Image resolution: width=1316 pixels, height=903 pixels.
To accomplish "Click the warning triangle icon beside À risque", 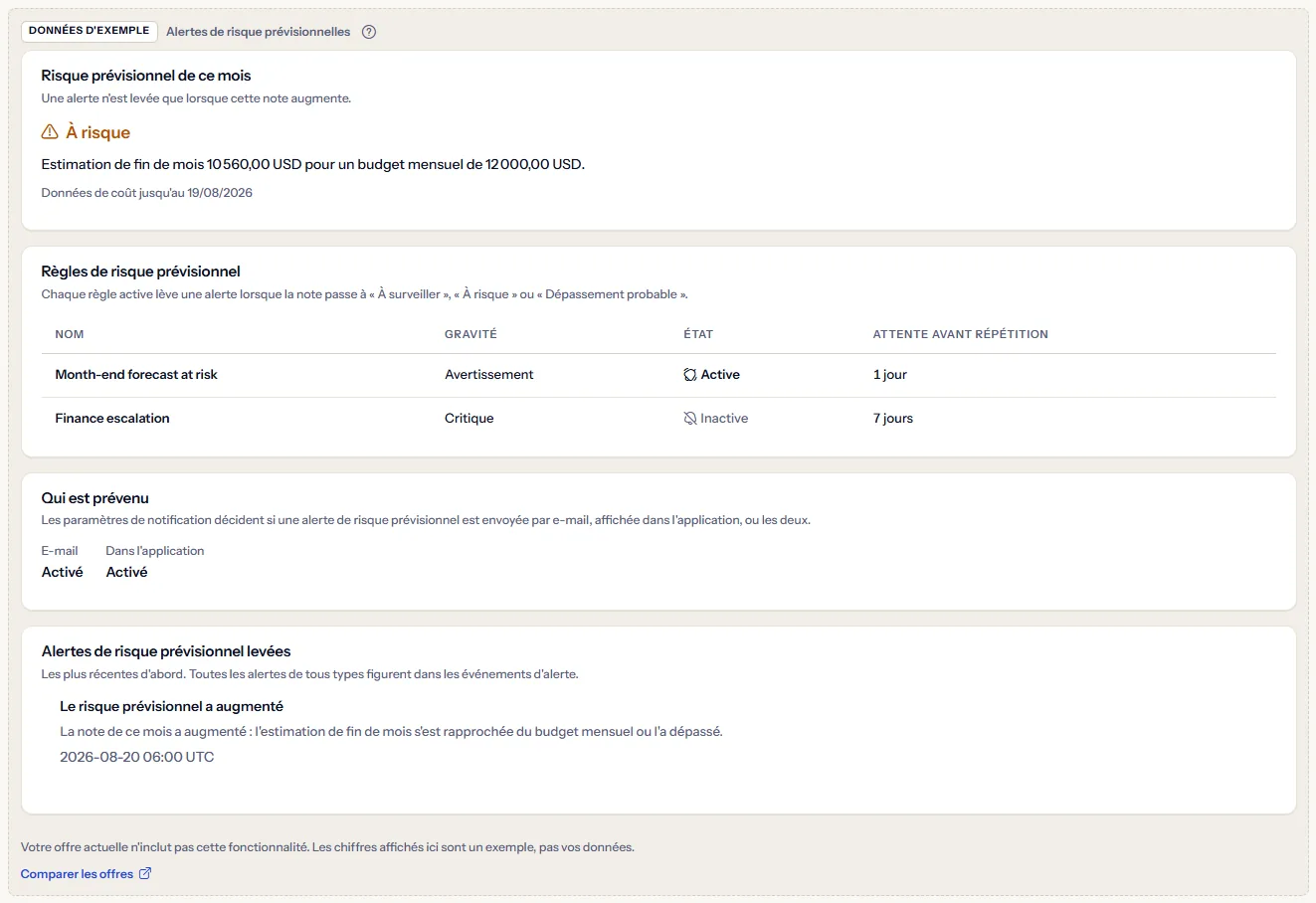I will (50, 132).
